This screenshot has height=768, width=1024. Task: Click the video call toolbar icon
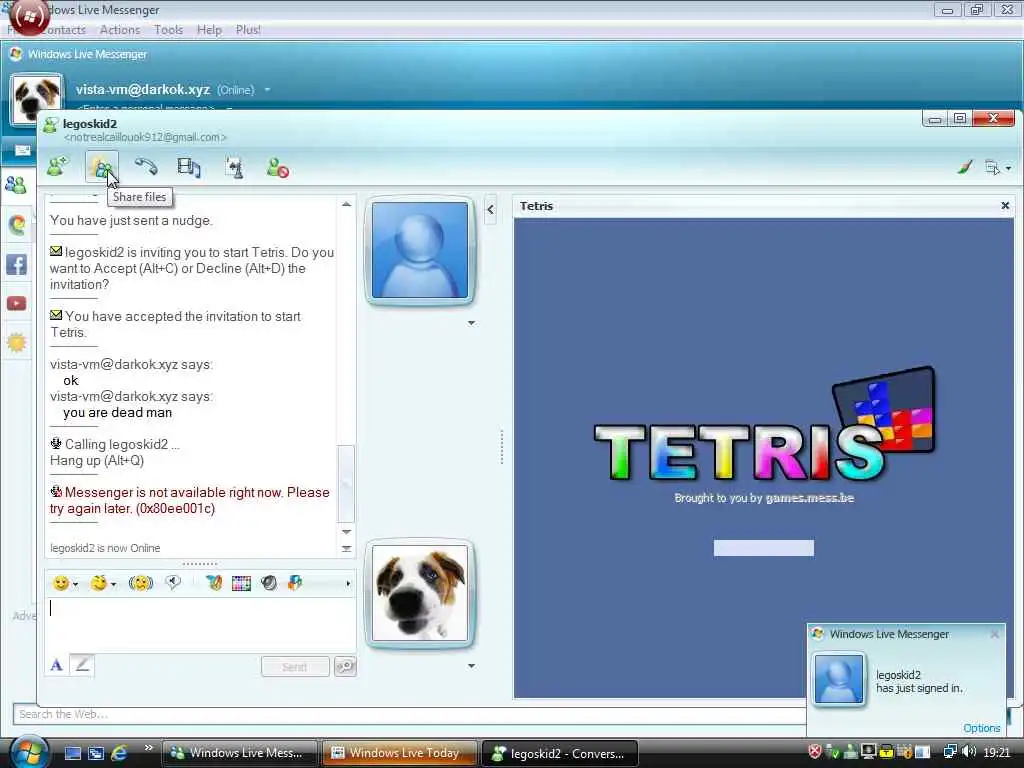click(189, 168)
